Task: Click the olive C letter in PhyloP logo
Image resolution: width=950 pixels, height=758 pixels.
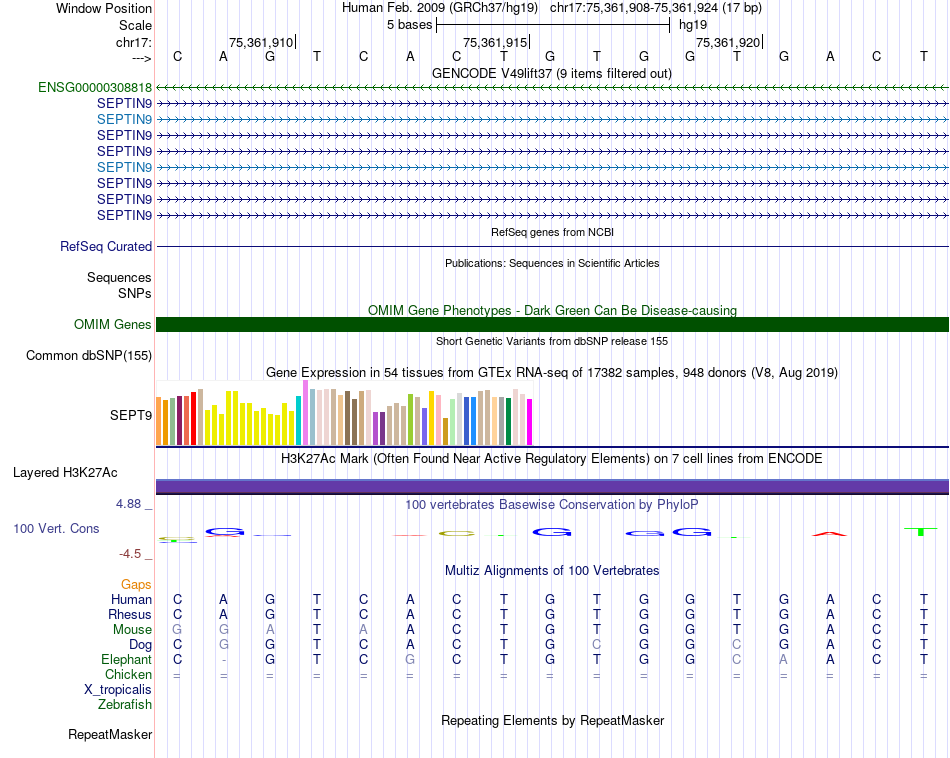Action: 457,533
